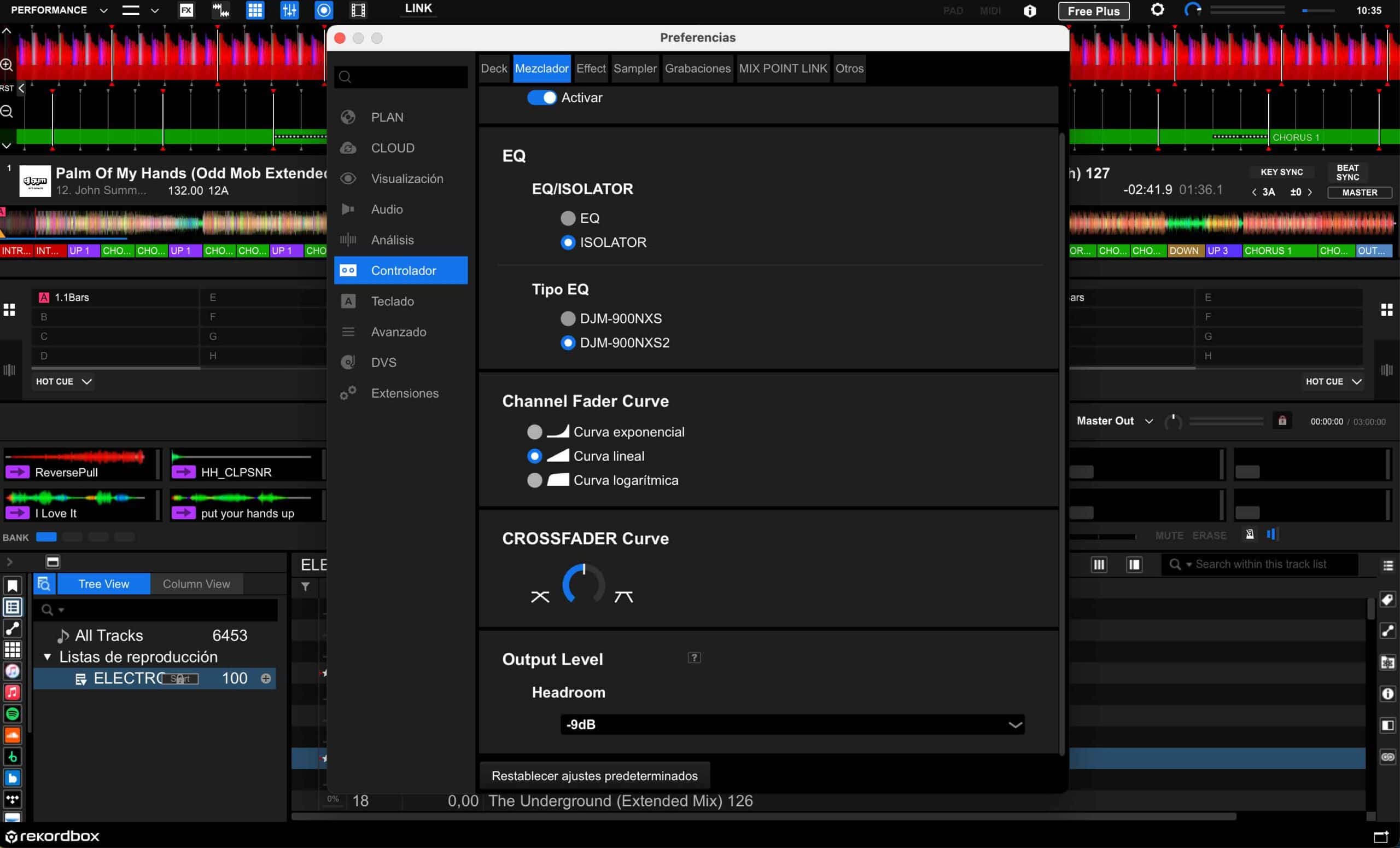Screen dimensions: 1400x848
Task: Open the deck layout dropdown arrow
Action: tap(155, 10)
